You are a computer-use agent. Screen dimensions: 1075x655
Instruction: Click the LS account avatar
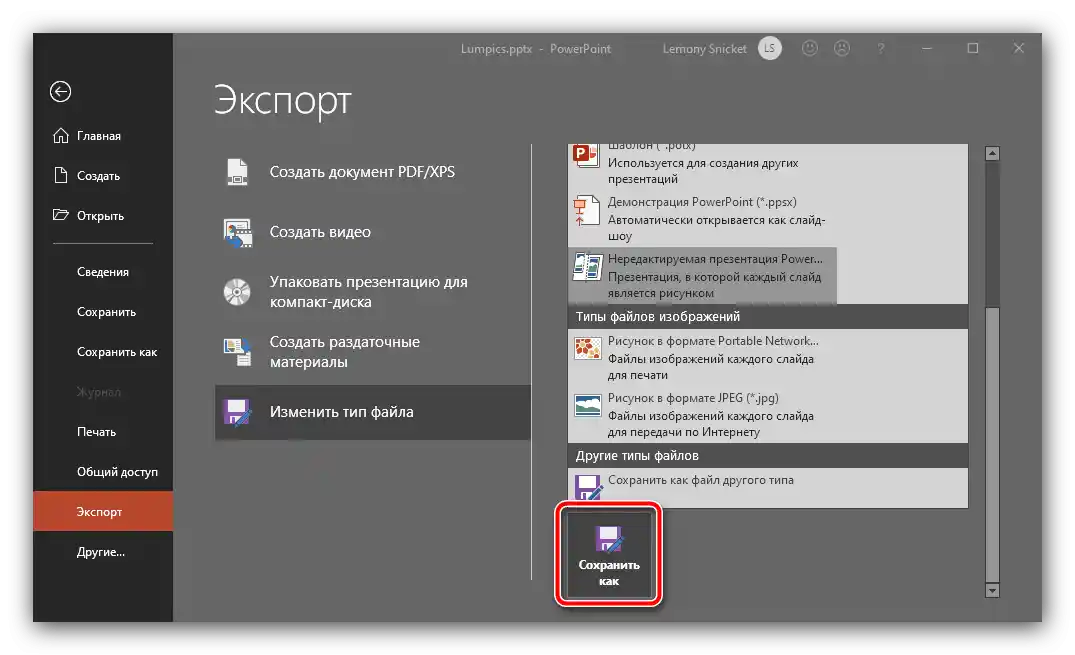pos(769,48)
